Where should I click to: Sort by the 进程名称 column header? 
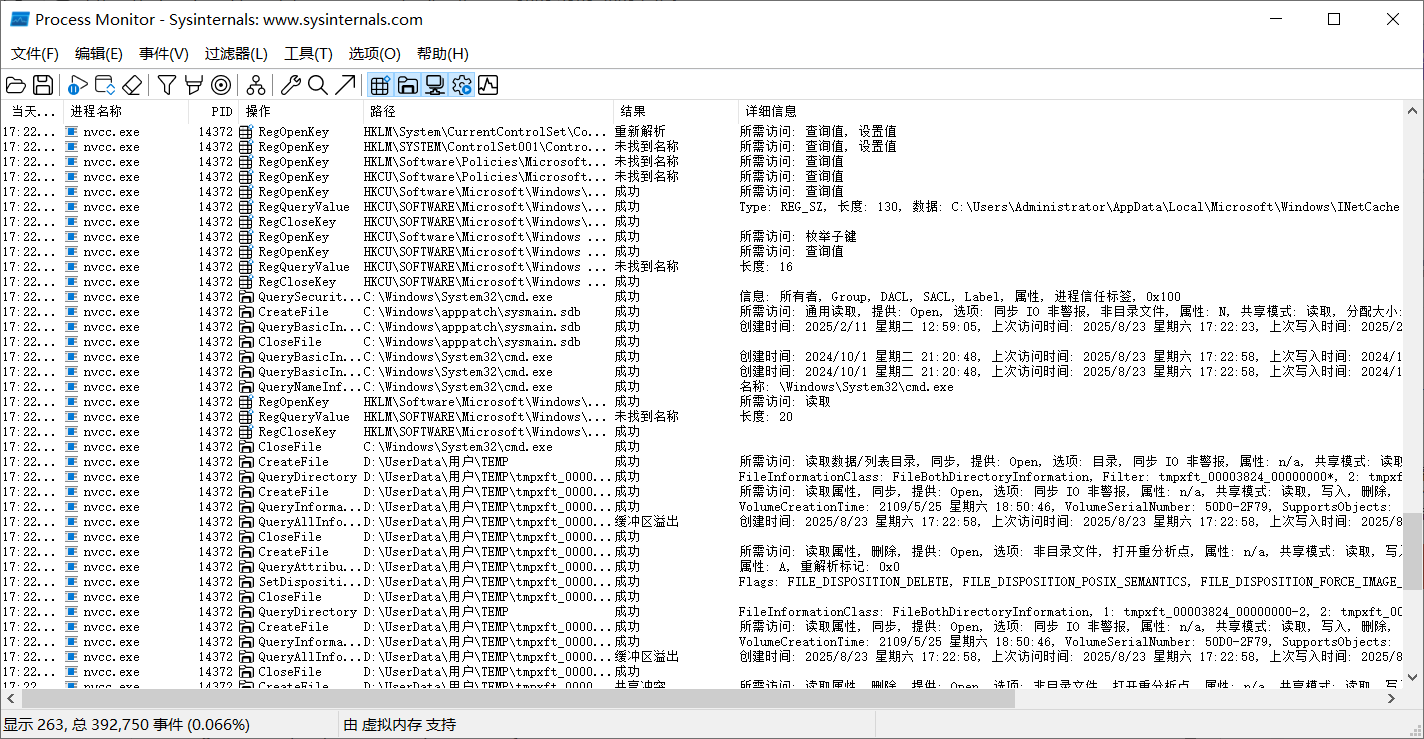tap(126, 111)
